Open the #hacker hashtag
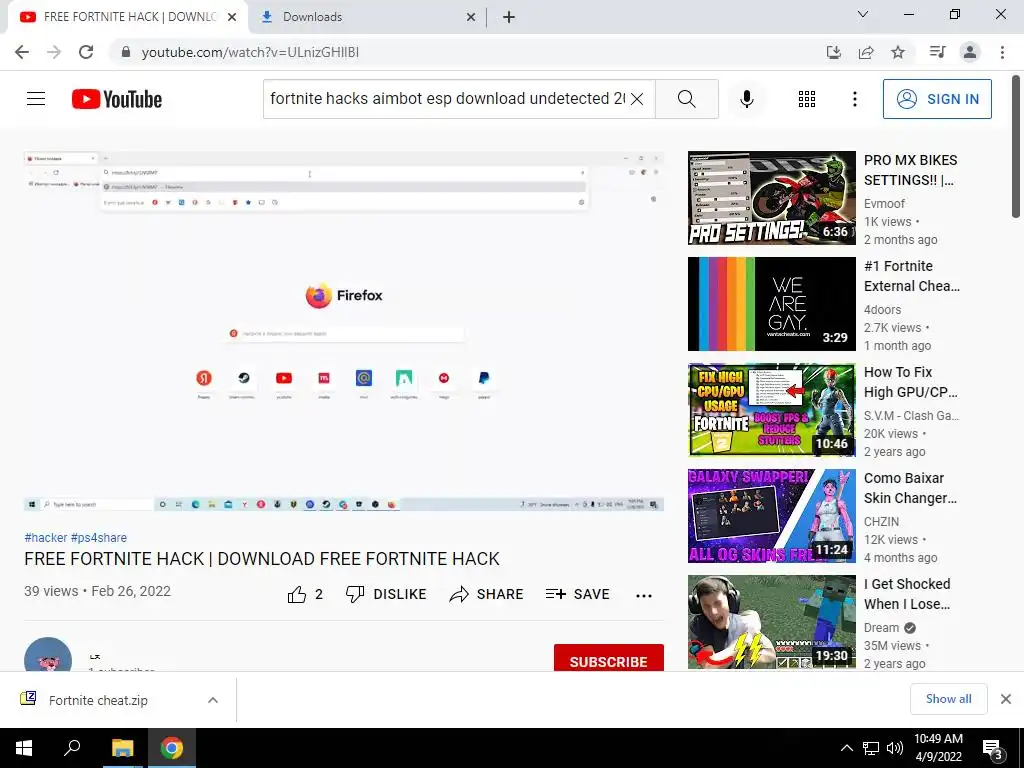Viewport: 1024px width, 768px height. 46,537
